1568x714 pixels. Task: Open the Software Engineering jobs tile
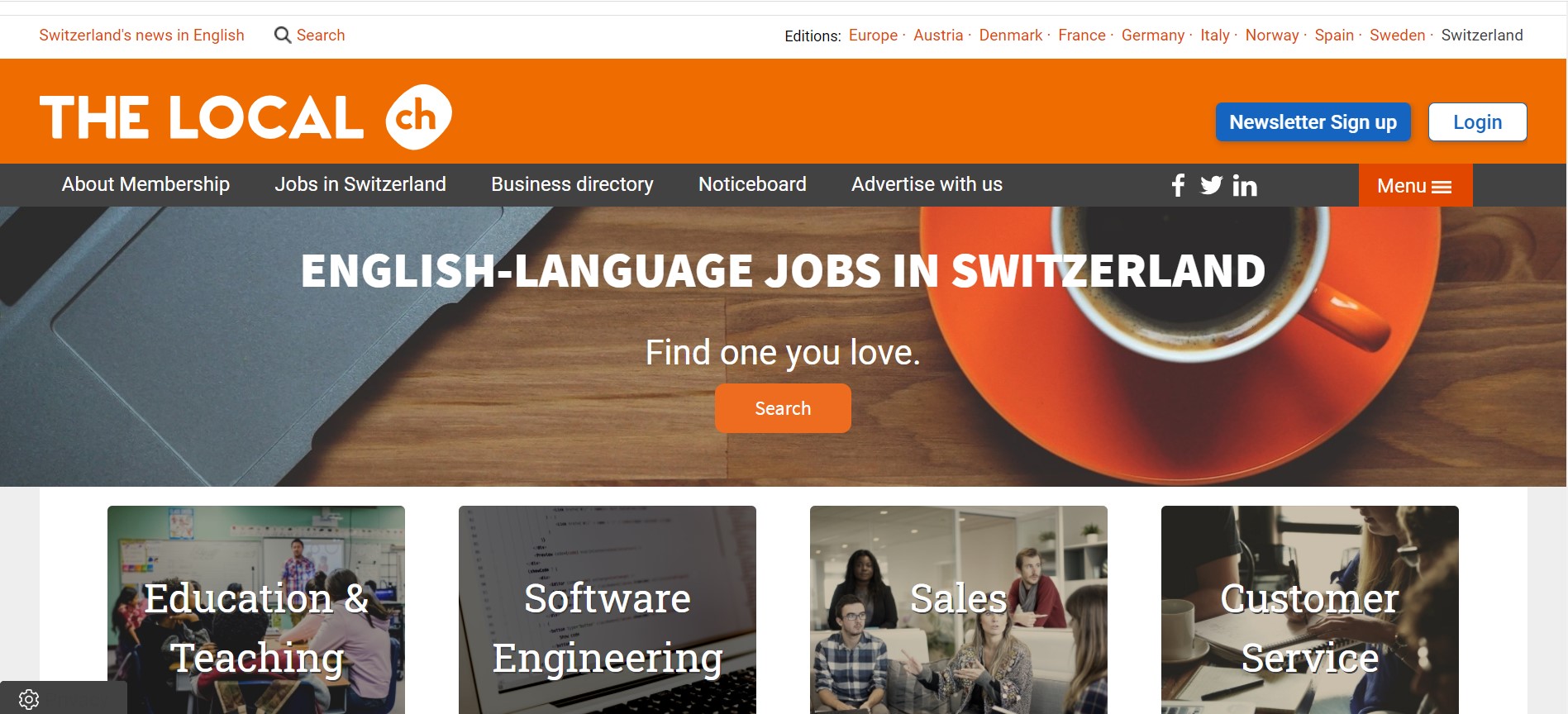pos(608,610)
